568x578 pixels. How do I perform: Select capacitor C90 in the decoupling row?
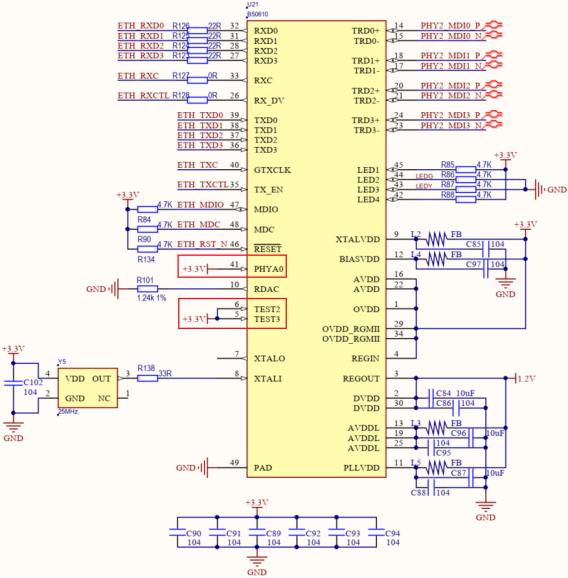(177, 532)
